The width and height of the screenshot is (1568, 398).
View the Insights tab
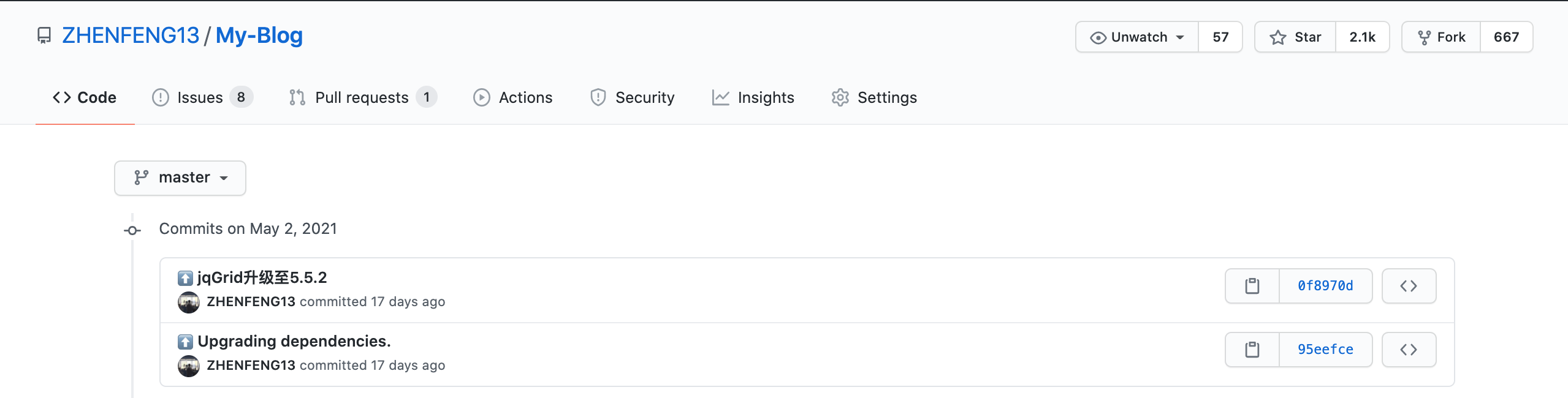(x=753, y=97)
